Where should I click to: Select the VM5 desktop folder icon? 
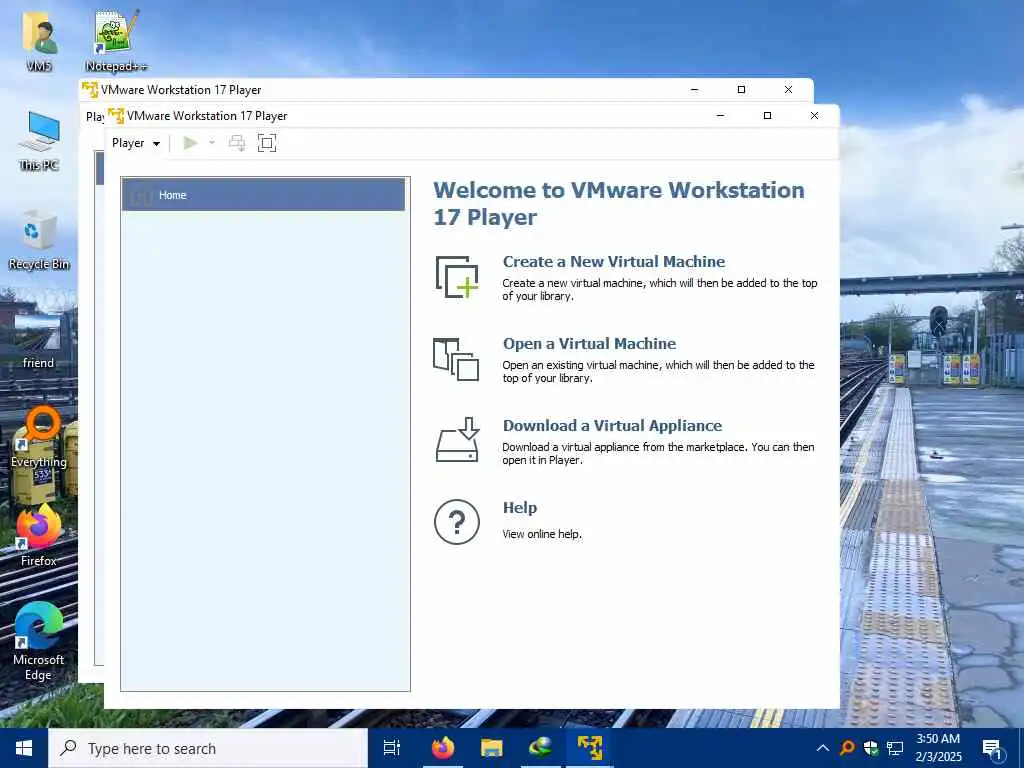pyautogui.click(x=39, y=40)
